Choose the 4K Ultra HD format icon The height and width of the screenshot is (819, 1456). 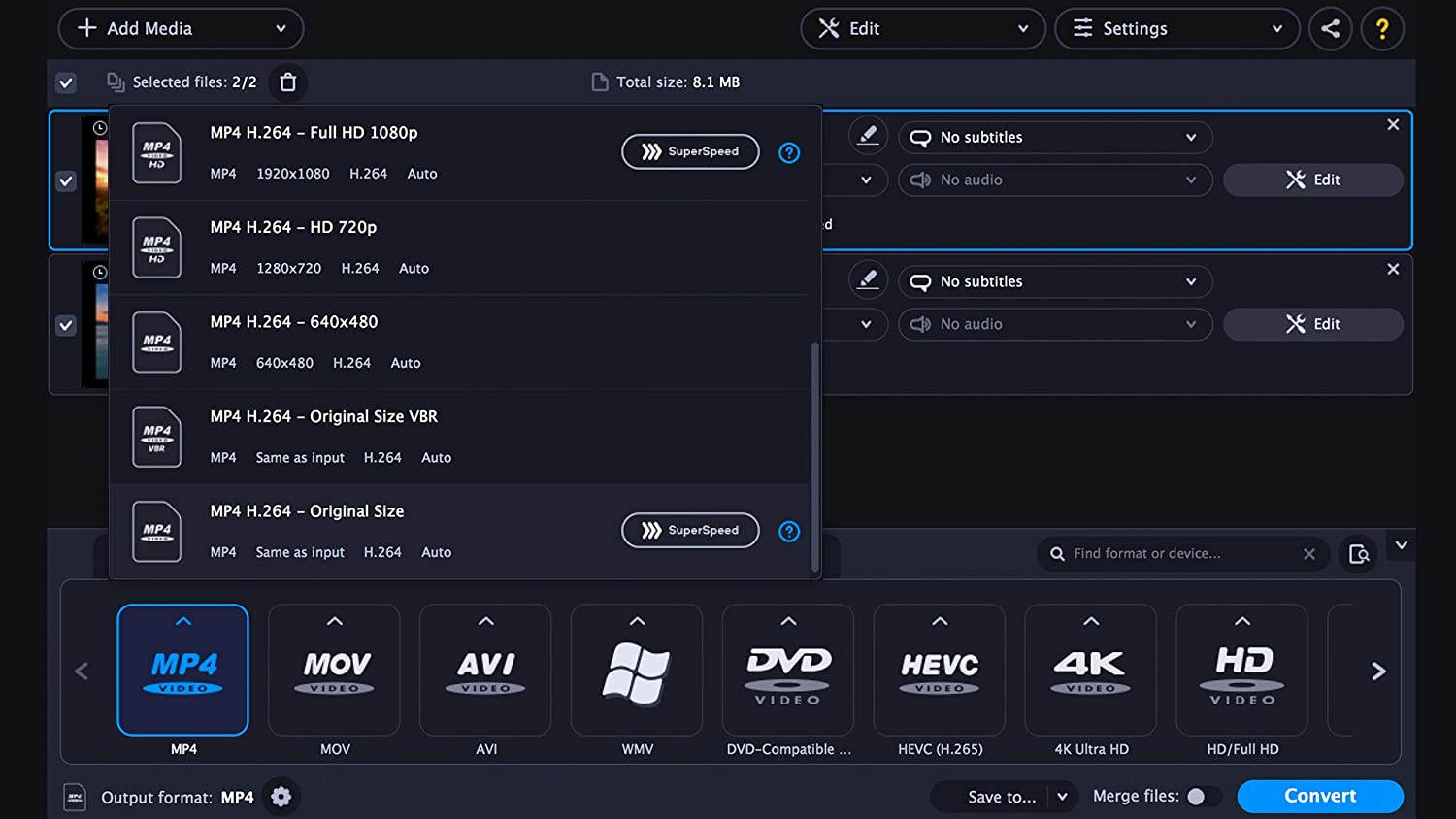click(x=1090, y=670)
